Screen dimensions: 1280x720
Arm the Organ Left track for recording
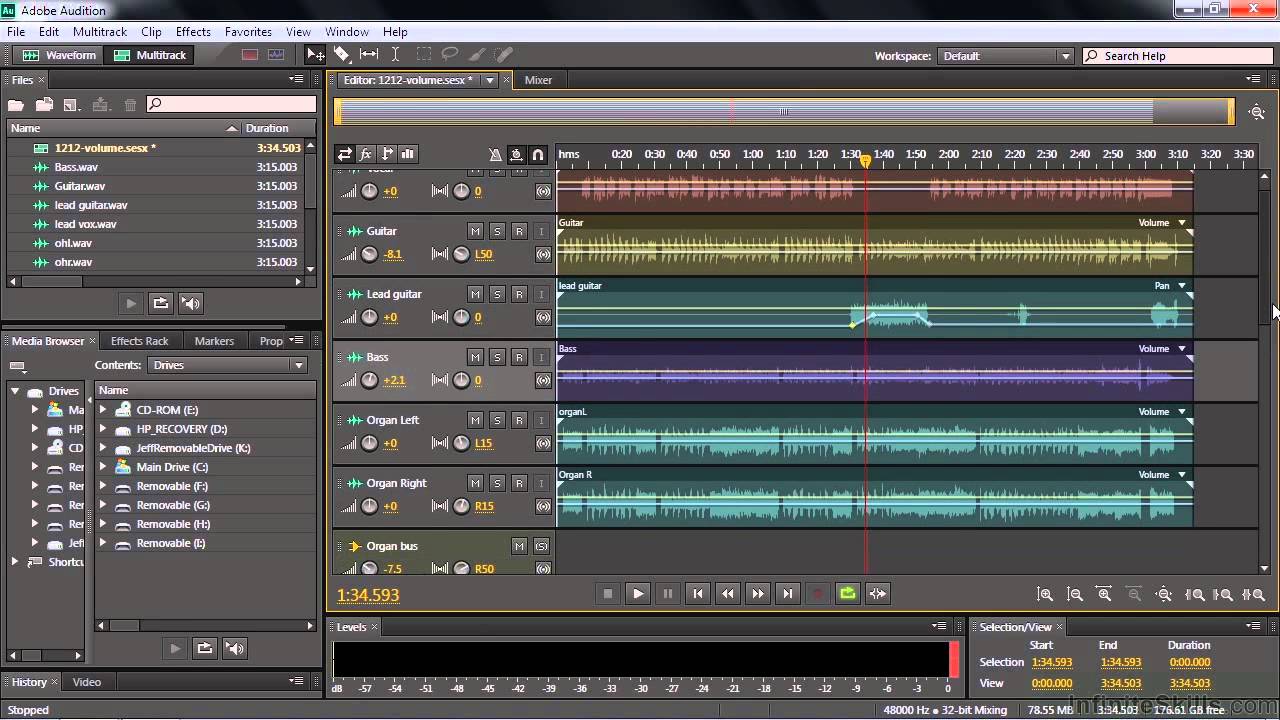click(x=519, y=420)
